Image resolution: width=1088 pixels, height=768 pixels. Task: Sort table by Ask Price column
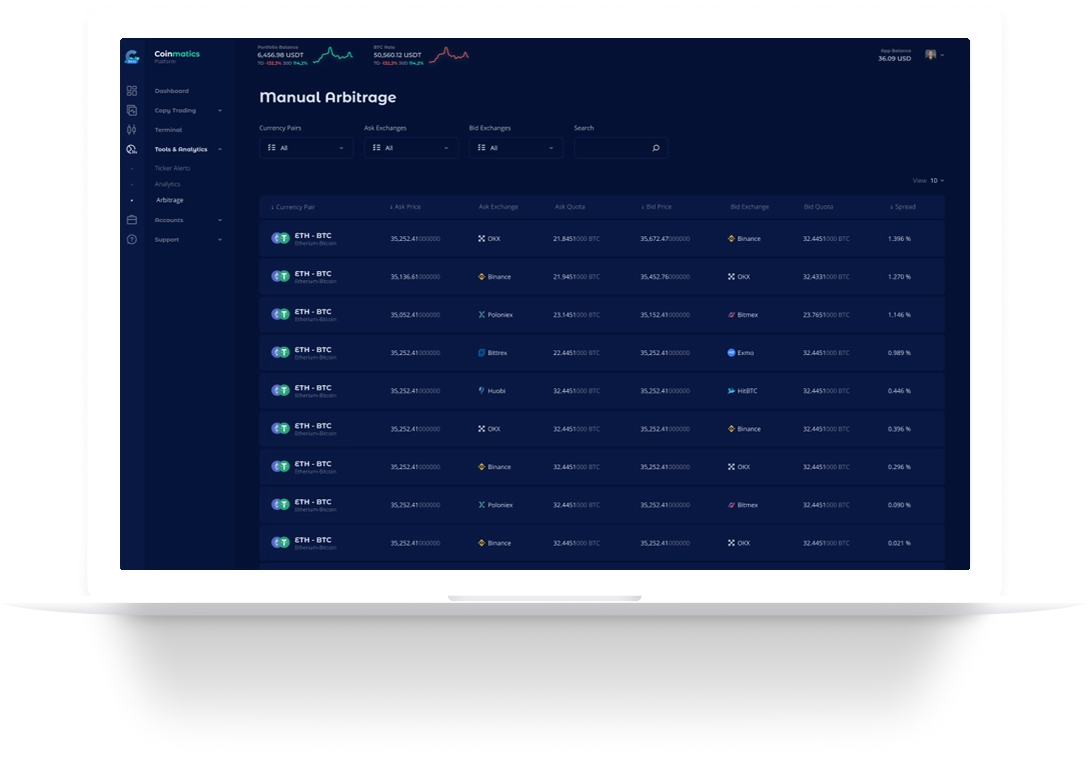pos(405,207)
